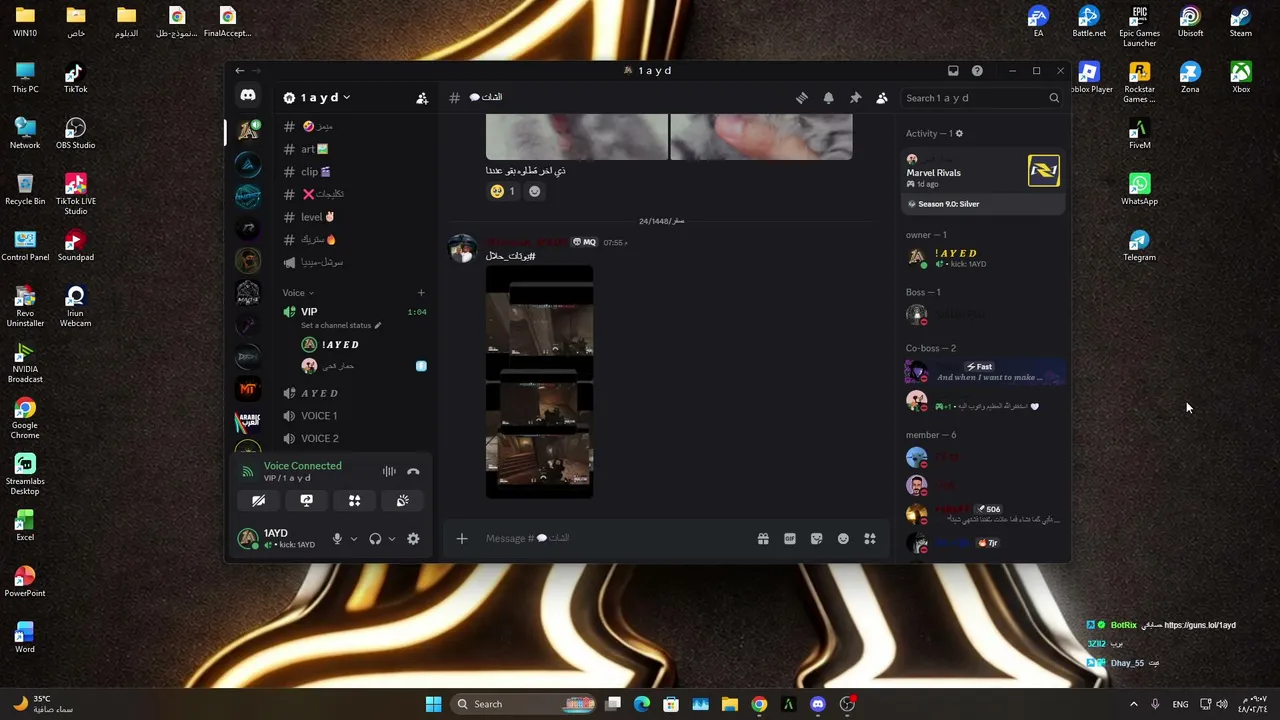Go back with the Discord back arrow
The height and width of the screenshot is (720, 1280).
point(239,71)
